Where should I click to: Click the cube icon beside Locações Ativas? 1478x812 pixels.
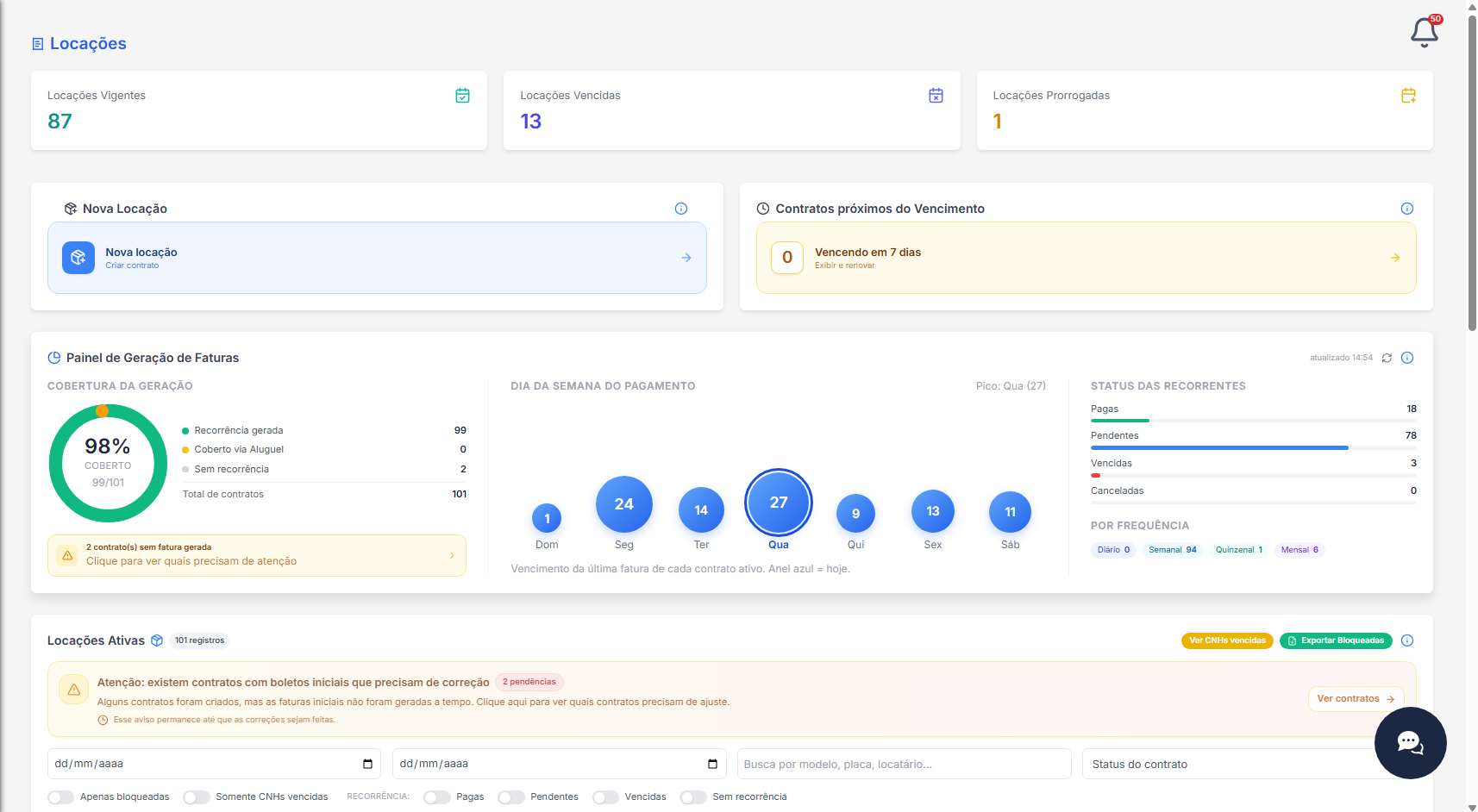157,640
